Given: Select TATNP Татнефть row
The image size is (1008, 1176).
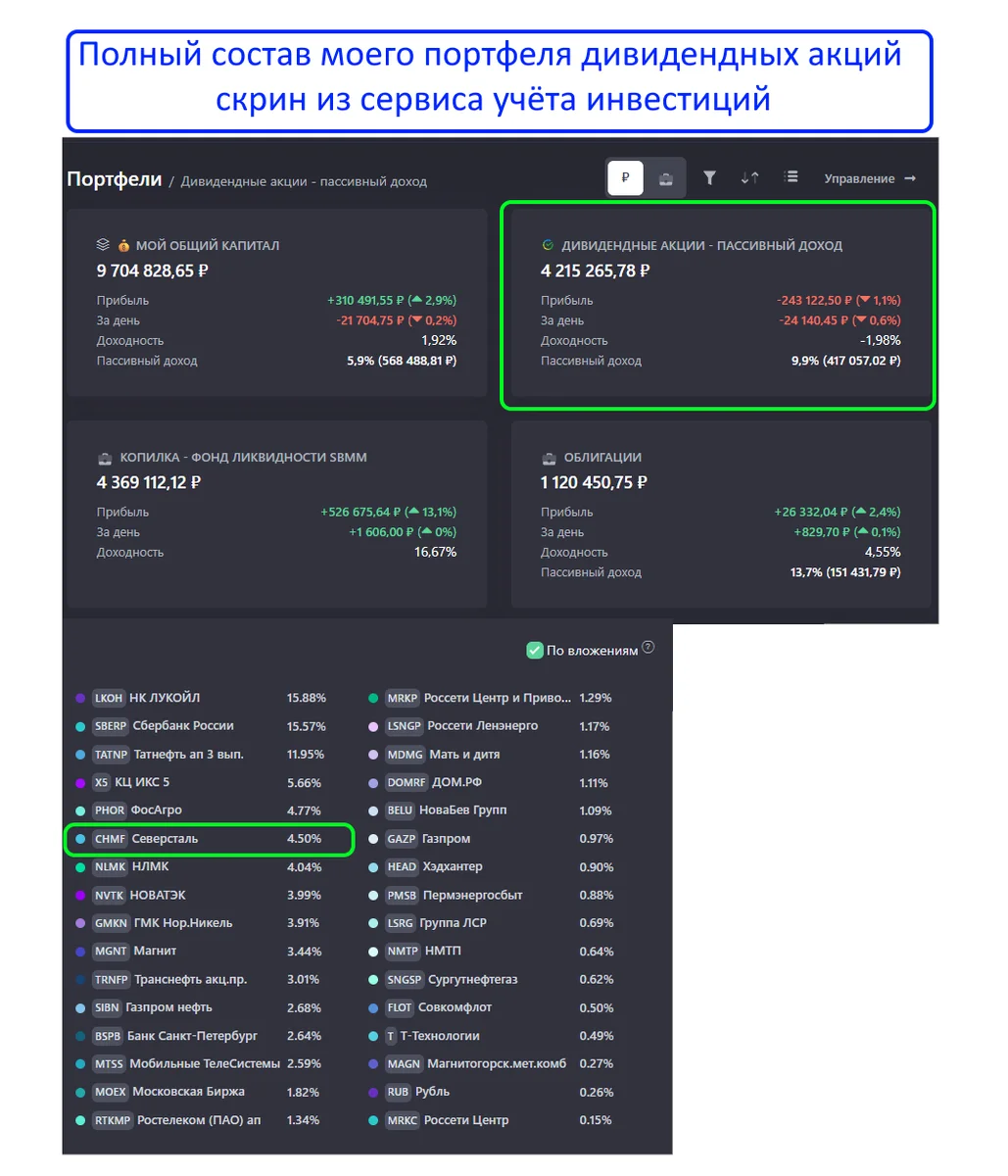Looking at the screenshot, I should pyautogui.click(x=200, y=755).
